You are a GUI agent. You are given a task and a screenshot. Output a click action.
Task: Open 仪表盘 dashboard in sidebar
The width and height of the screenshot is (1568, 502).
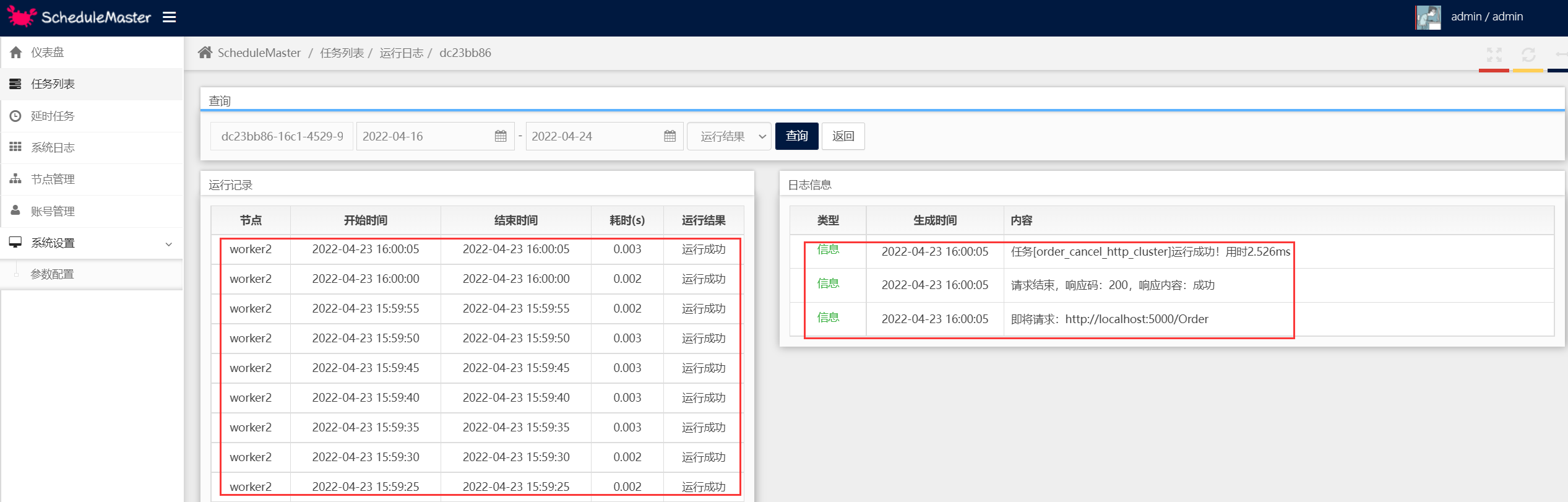tap(92, 52)
